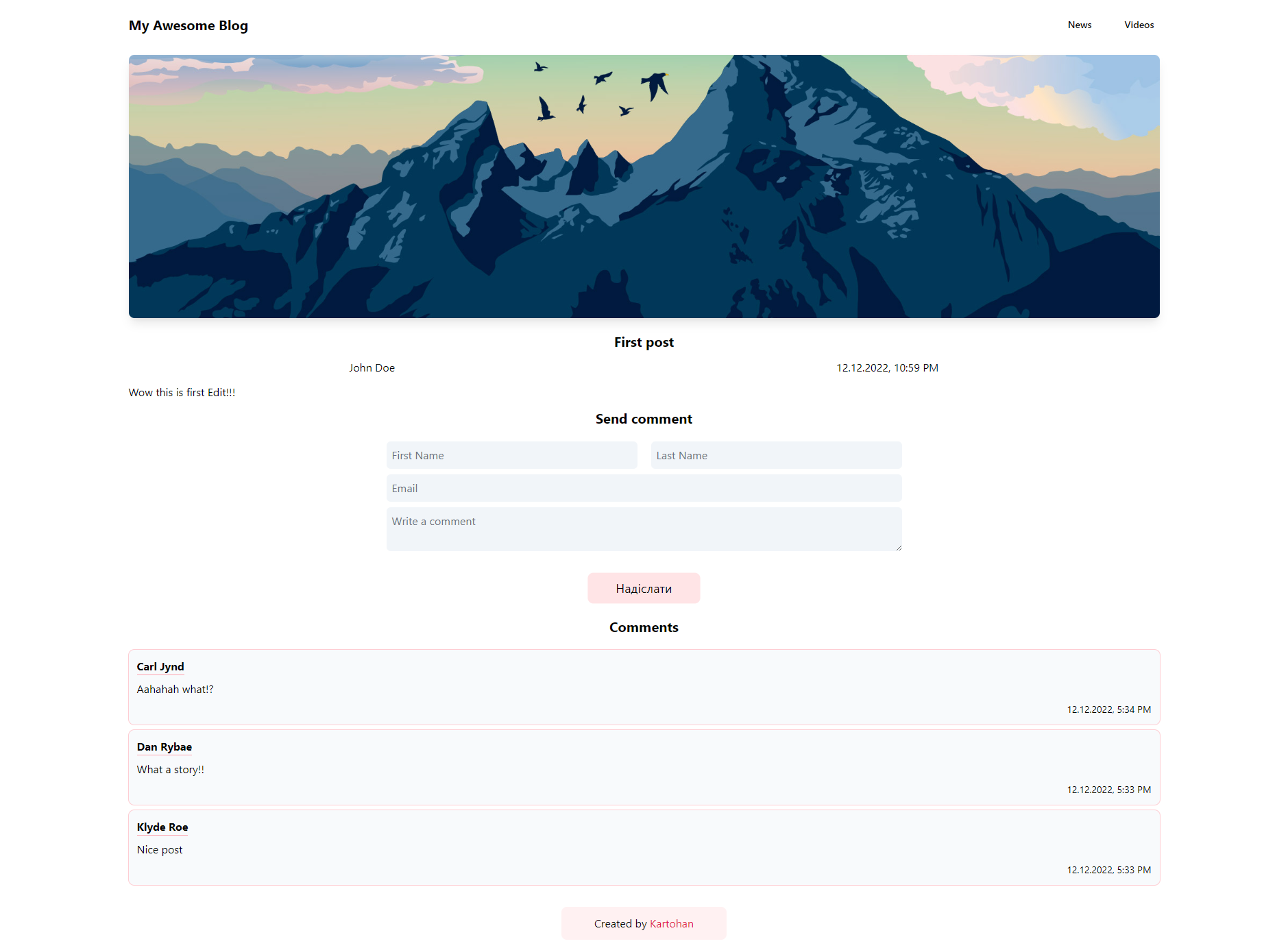Click commenter name Carl Jynd
This screenshot has width=1288, height=948.
pyautogui.click(x=160, y=667)
